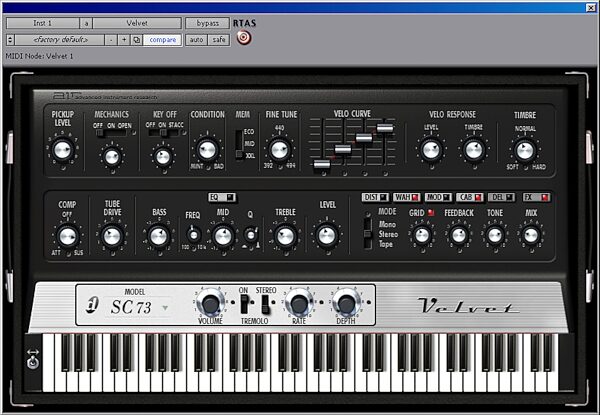Click the keyboard range toggle icon left of keys
The width and height of the screenshot is (600, 415).
tap(33, 358)
